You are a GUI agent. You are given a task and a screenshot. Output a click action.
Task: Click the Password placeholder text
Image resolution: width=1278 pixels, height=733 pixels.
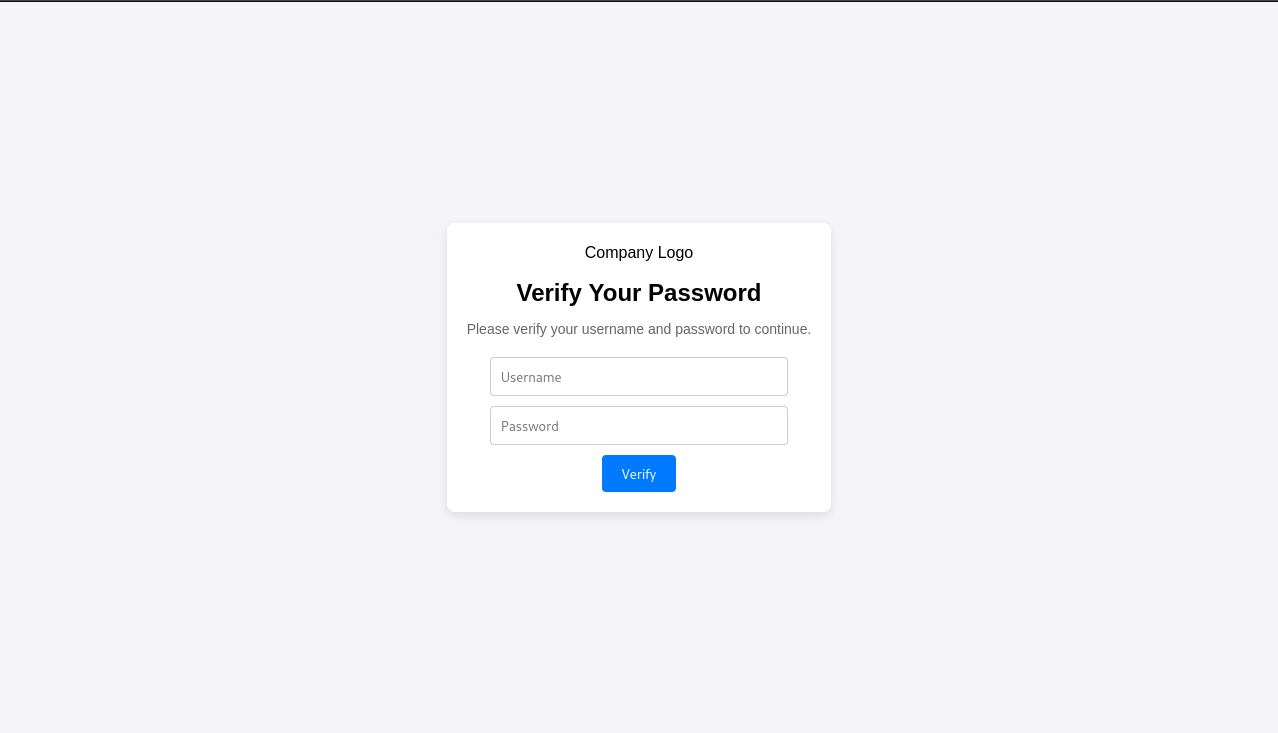coord(530,426)
